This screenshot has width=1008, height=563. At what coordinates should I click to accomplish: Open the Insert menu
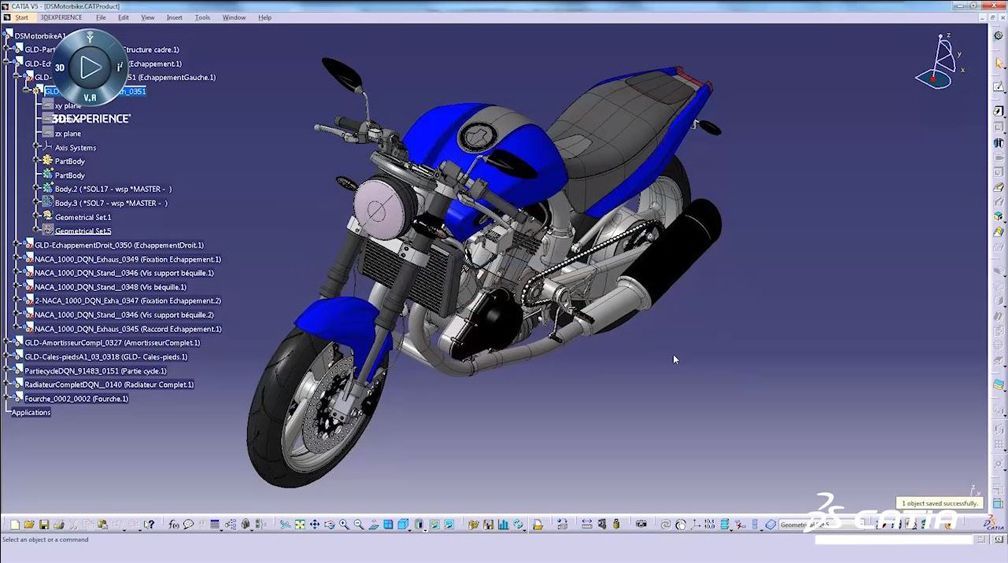pyautogui.click(x=174, y=17)
